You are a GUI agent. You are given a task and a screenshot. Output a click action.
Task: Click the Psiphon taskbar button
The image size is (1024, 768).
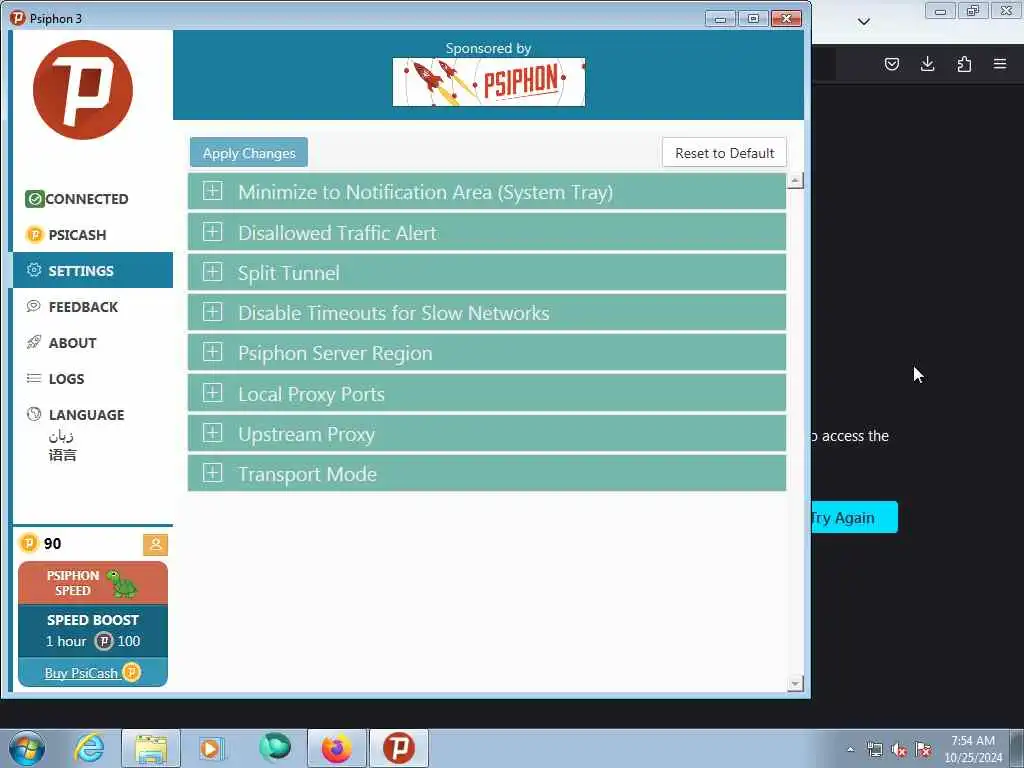(399, 748)
